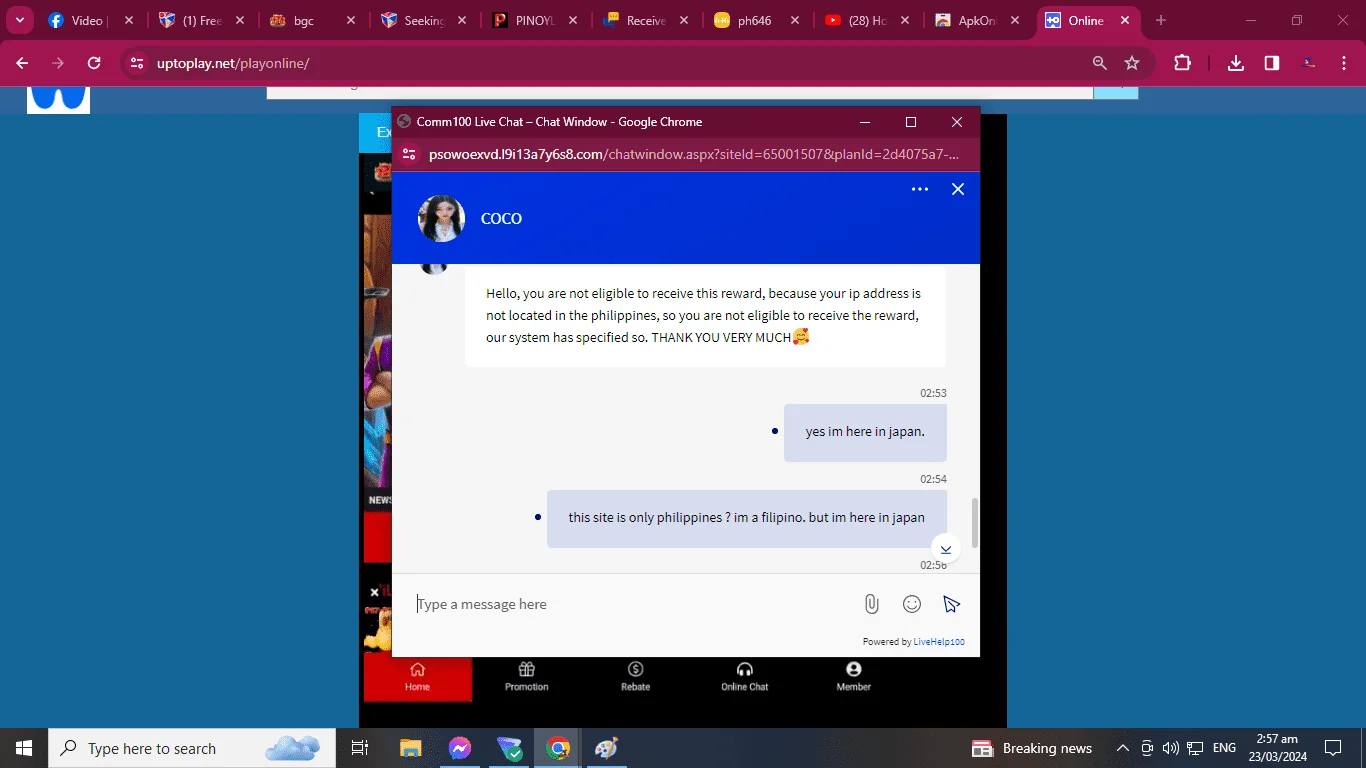Open a new Chrome tab
1366x768 pixels.
pyautogui.click(x=1160, y=20)
